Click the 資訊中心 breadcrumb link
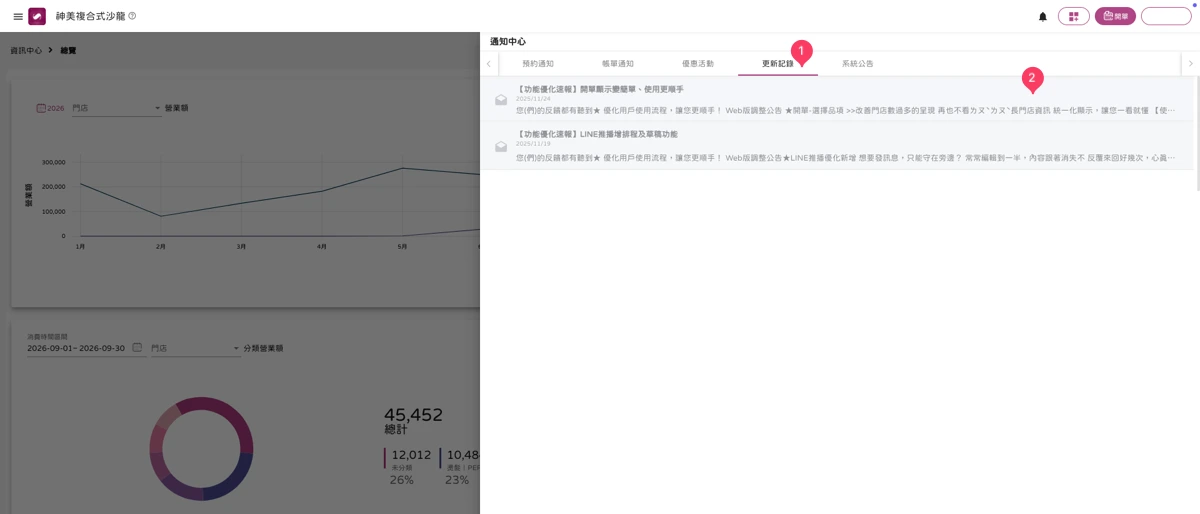The width and height of the screenshot is (1200, 514). [x=26, y=50]
